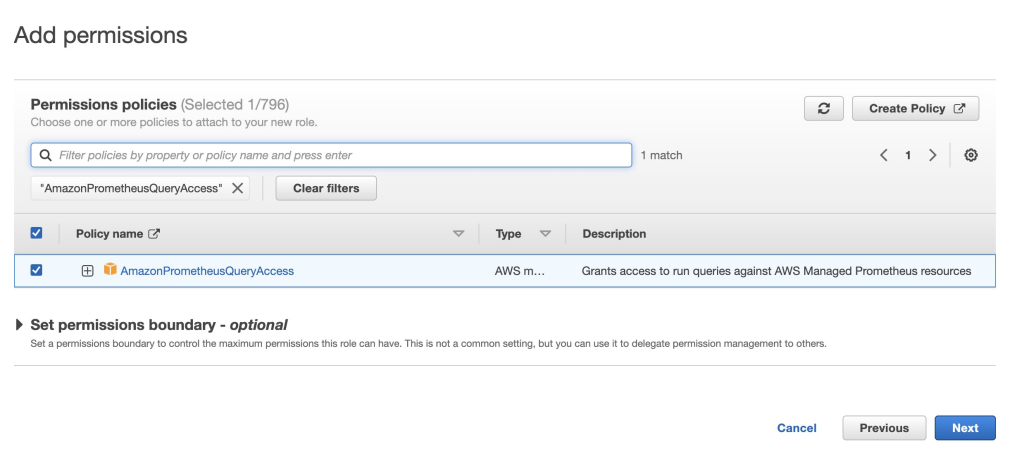Click the Previous button
The width and height of the screenshot is (1024, 449).
884,428
